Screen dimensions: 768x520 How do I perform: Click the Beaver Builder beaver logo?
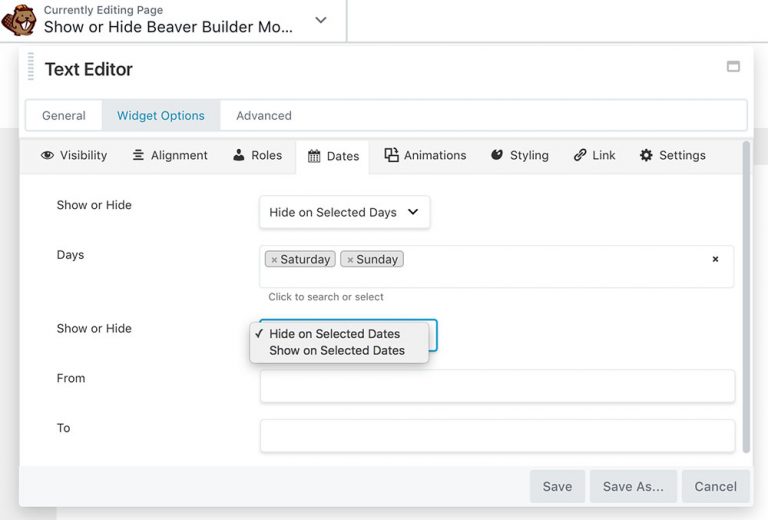(19, 20)
